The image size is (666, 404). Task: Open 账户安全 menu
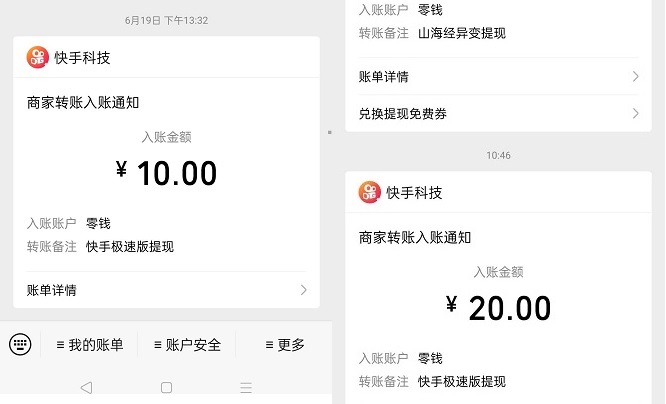click(187, 345)
